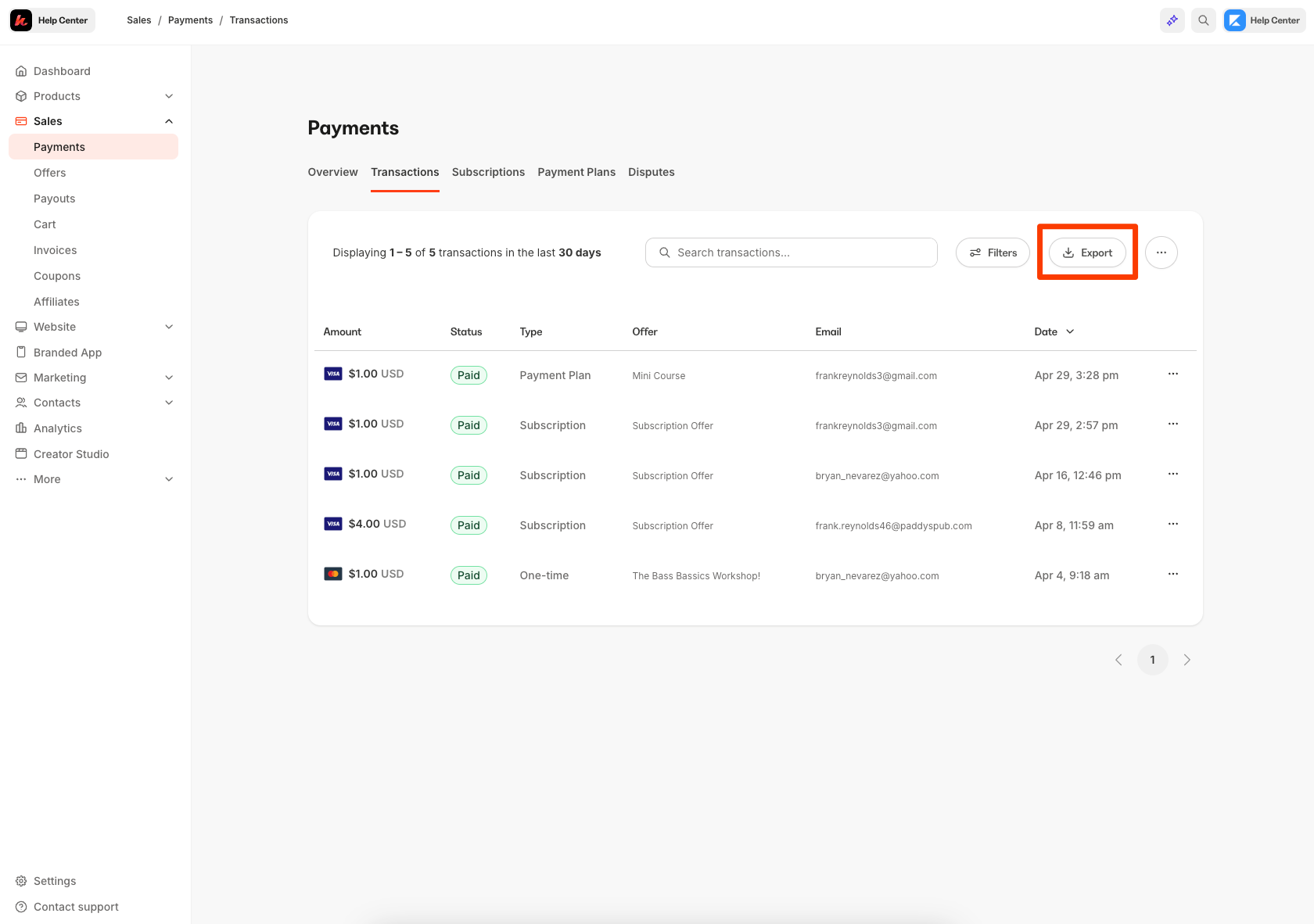Screen dimensions: 1314x924
Task: Sort by the Date column dropdown
Action: (1054, 331)
